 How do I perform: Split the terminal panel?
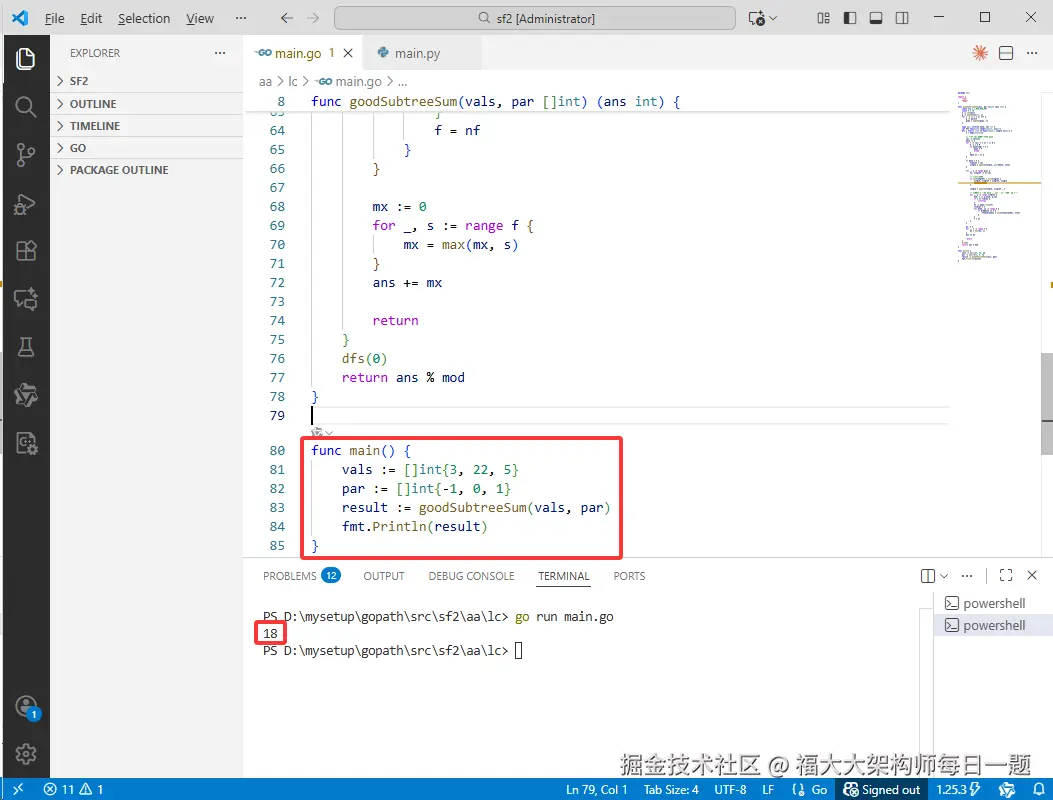[x=927, y=576]
